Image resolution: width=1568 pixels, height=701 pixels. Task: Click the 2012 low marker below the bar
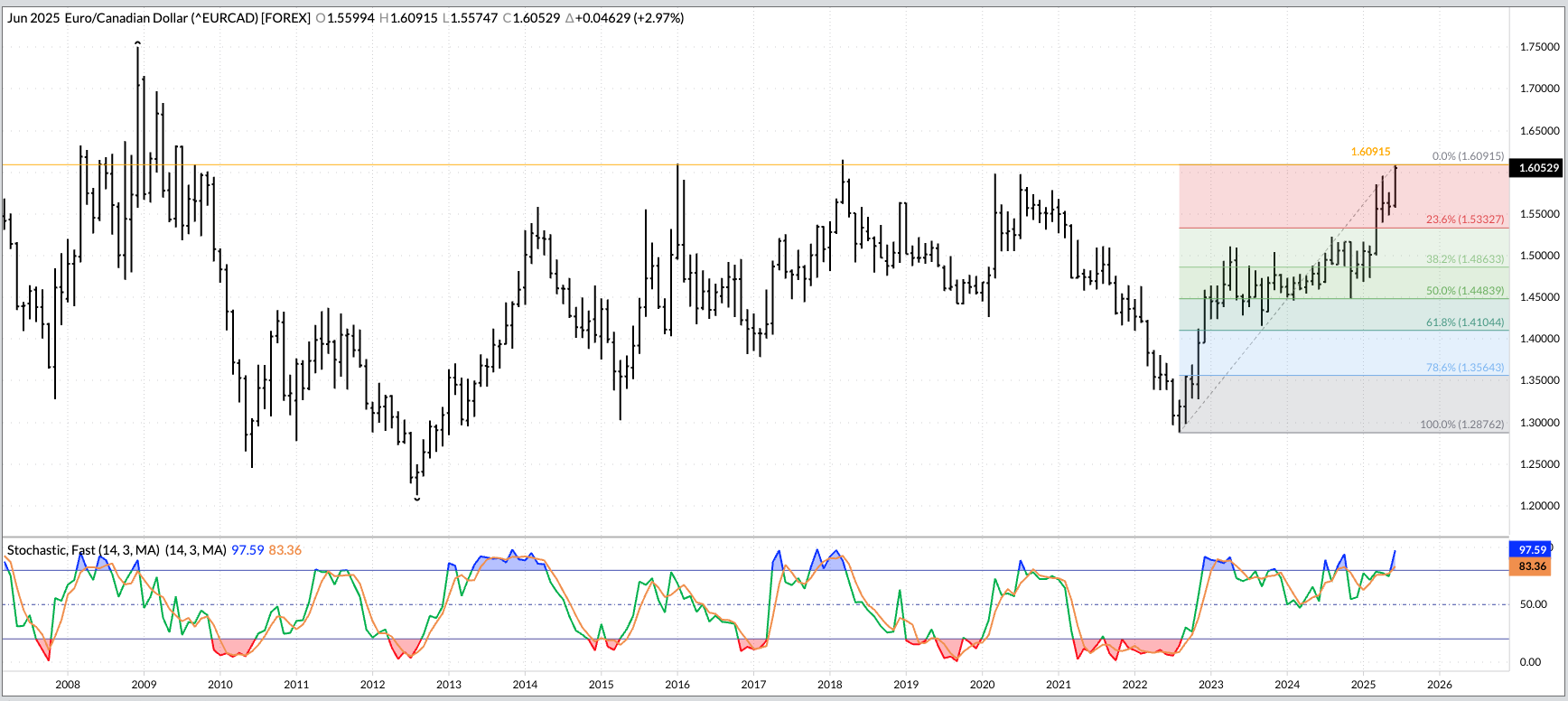click(416, 499)
